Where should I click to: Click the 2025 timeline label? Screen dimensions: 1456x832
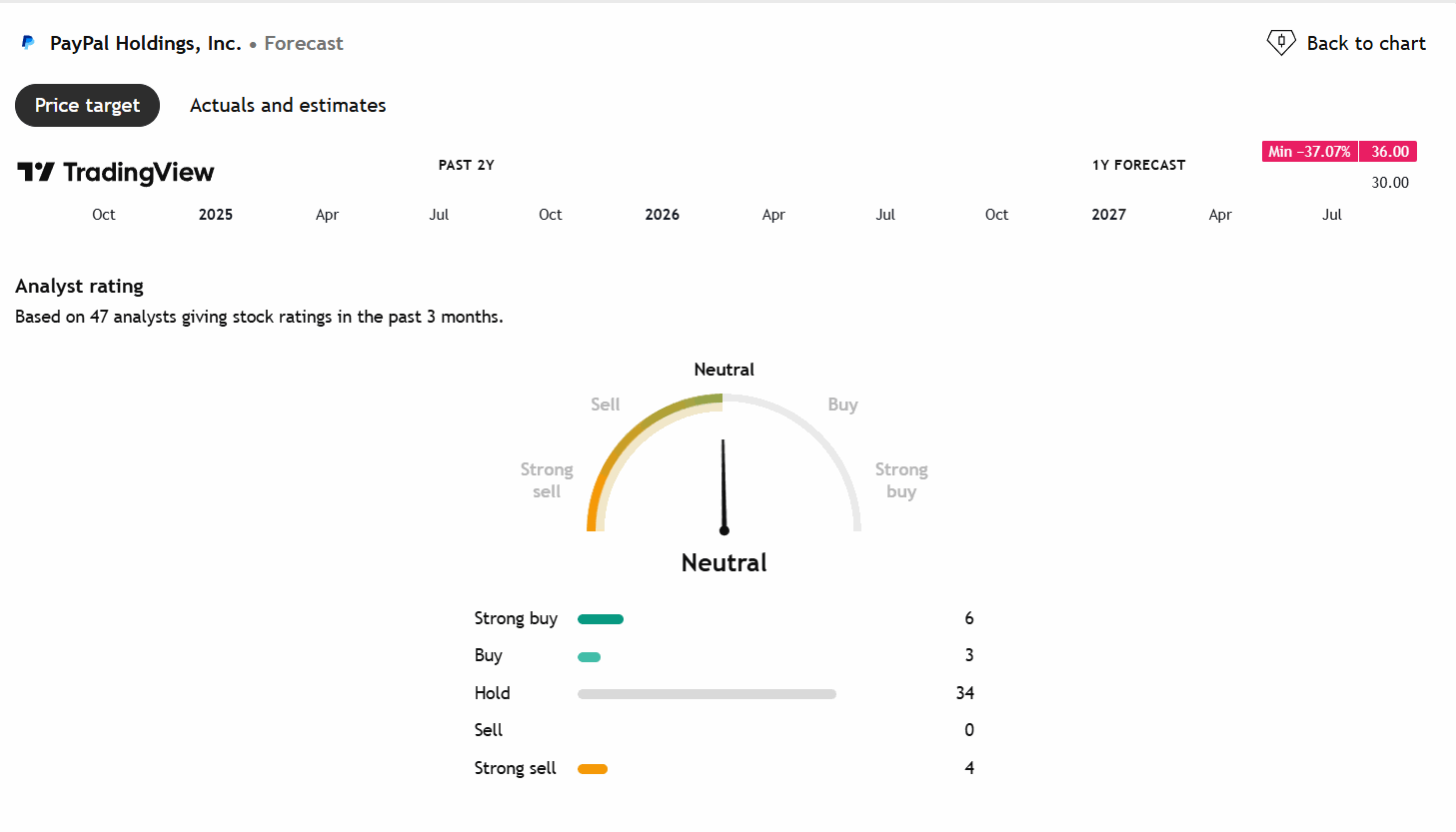(x=216, y=215)
